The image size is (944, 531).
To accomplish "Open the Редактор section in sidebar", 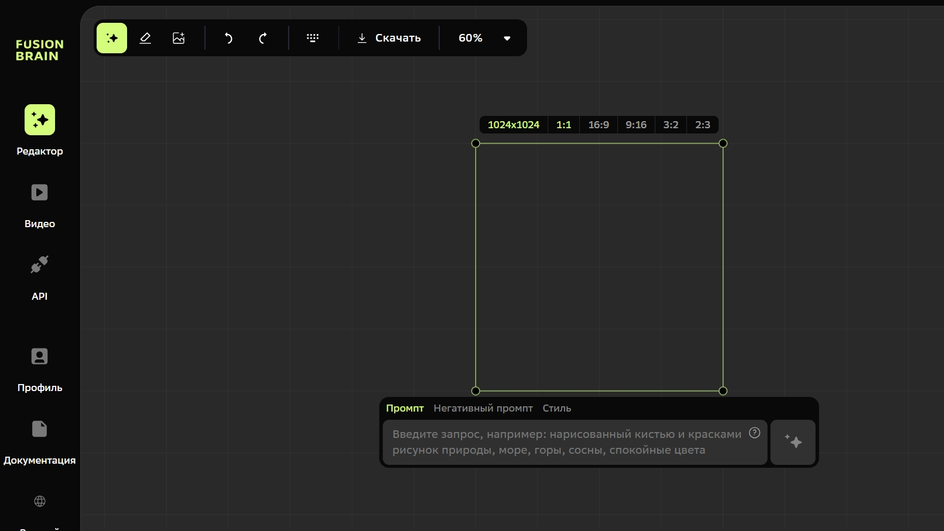I will [x=40, y=130].
